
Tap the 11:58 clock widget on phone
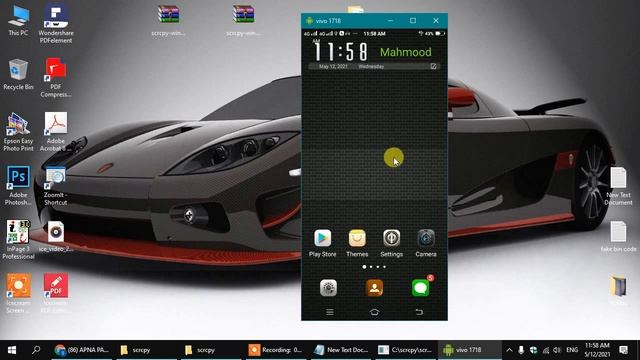[x=340, y=52]
